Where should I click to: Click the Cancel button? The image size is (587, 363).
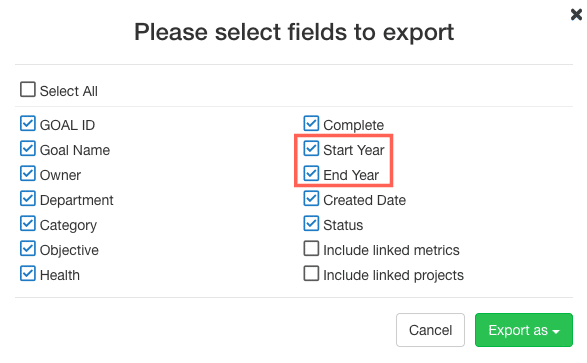pos(430,330)
